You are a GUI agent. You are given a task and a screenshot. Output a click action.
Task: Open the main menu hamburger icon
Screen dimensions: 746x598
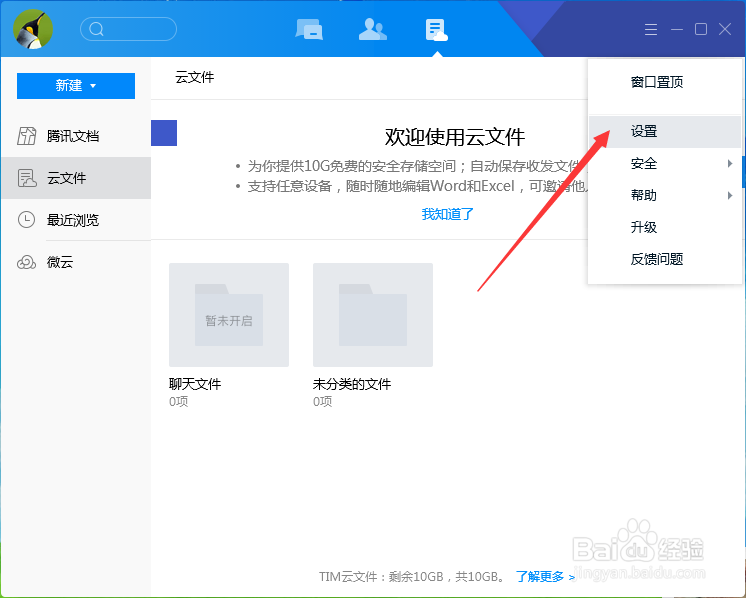651,29
